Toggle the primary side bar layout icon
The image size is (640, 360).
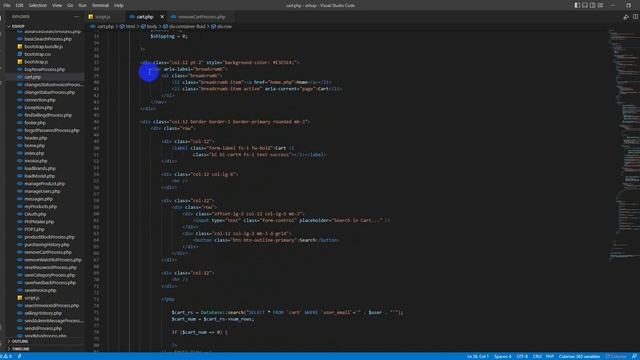click(x=577, y=5)
